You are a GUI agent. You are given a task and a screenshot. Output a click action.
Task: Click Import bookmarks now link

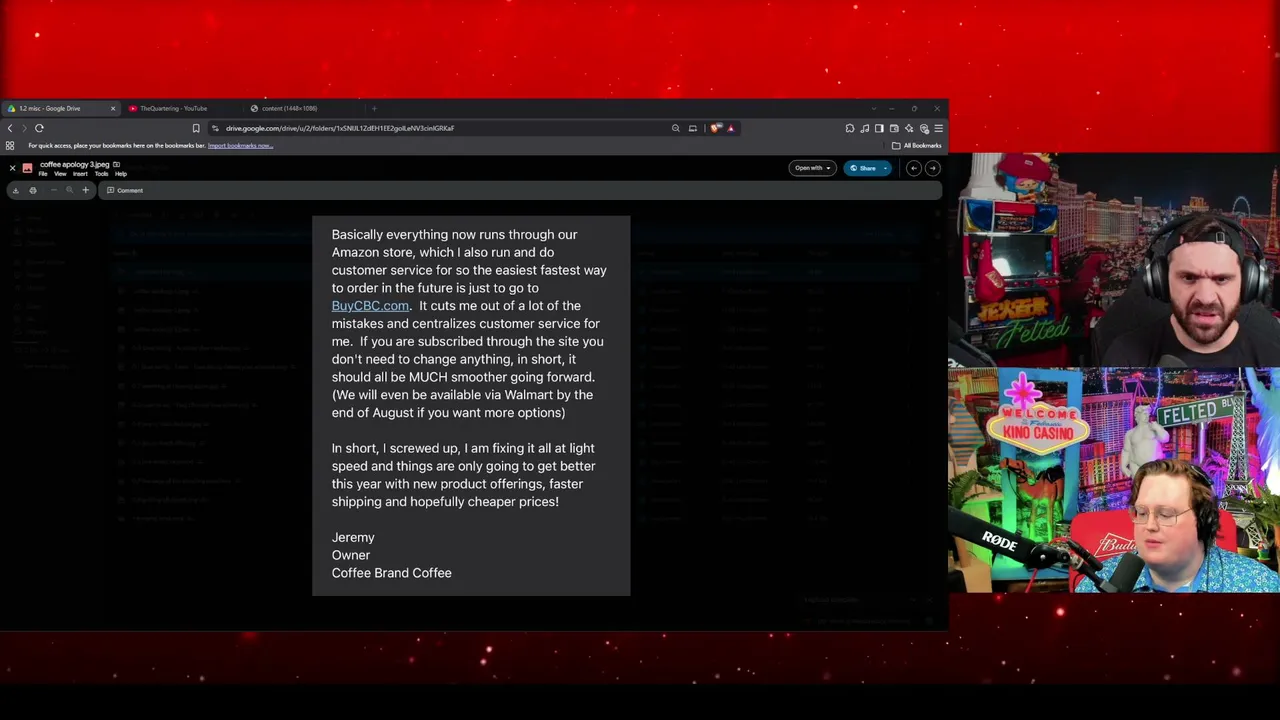240,146
